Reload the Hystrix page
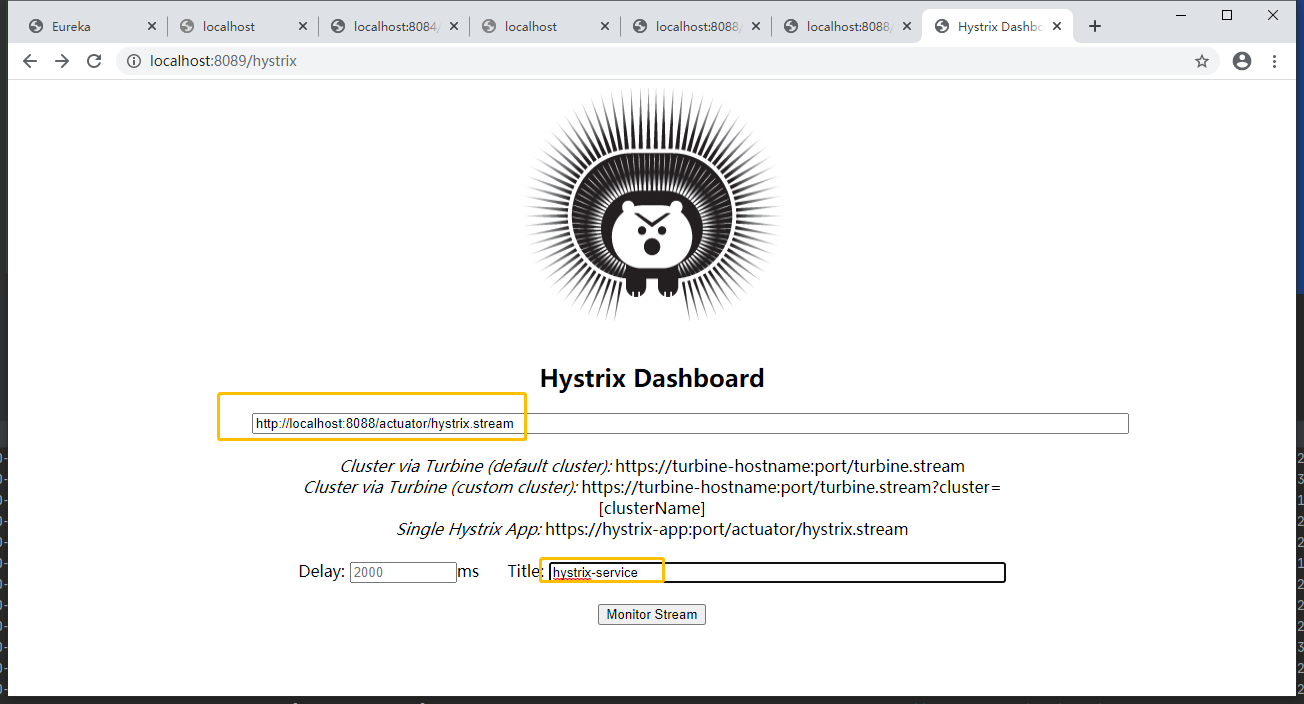Image resolution: width=1304 pixels, height=704 pixels. (x=94, y=61)
